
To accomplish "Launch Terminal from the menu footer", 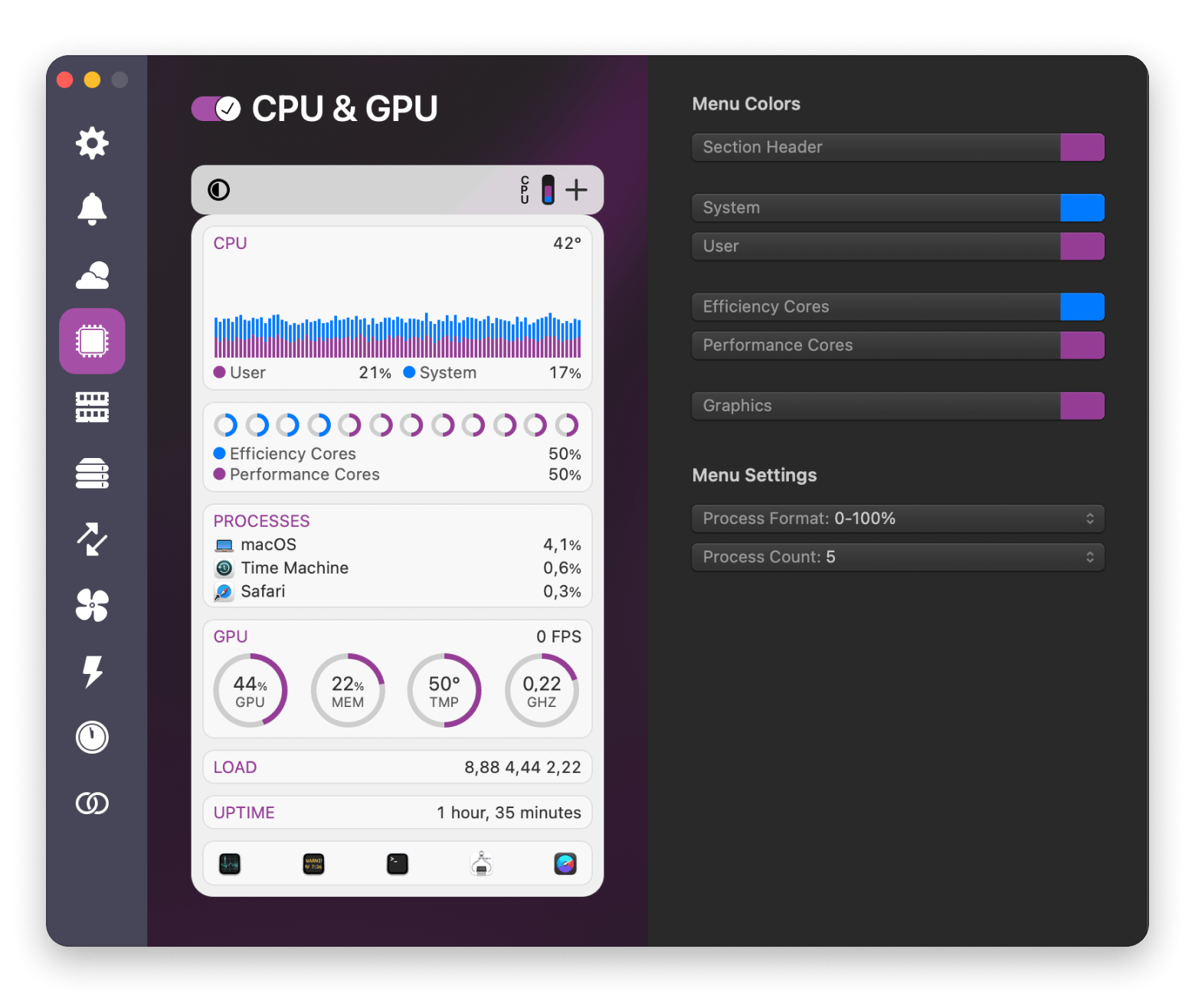I will tap(398, 864).
